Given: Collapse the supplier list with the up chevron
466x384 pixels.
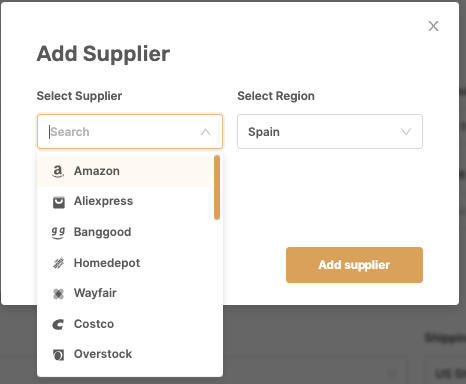Looking at the screenshot, I should (x=206, y=132).
